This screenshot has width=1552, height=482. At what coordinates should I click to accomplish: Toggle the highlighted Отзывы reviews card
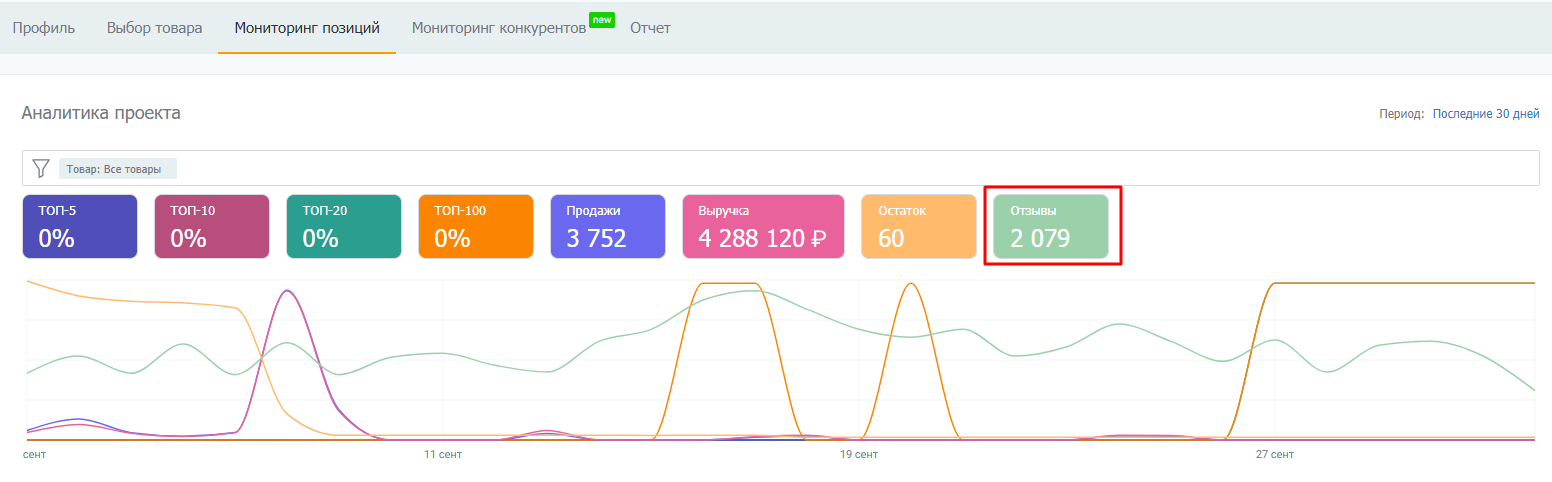coord(1050,227)
